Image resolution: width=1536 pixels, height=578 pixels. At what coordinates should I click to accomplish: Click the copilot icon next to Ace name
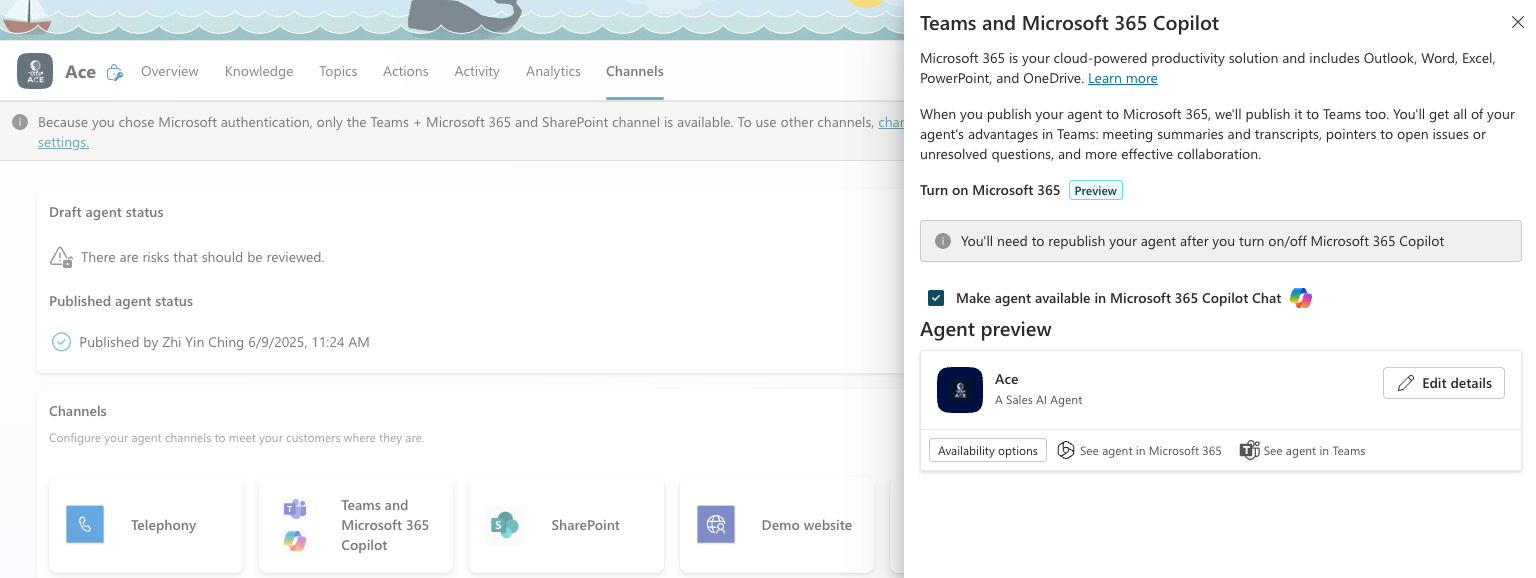click(x=115, y=72)
